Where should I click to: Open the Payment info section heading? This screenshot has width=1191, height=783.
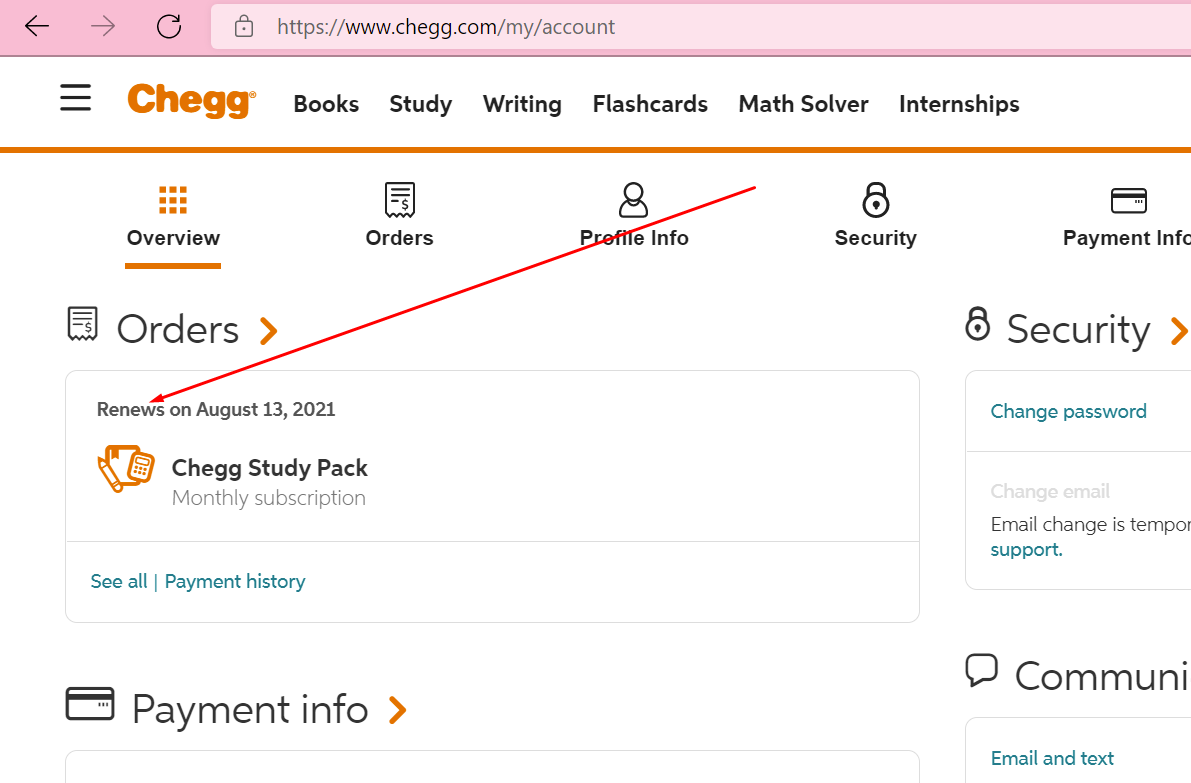click(250, 710)
